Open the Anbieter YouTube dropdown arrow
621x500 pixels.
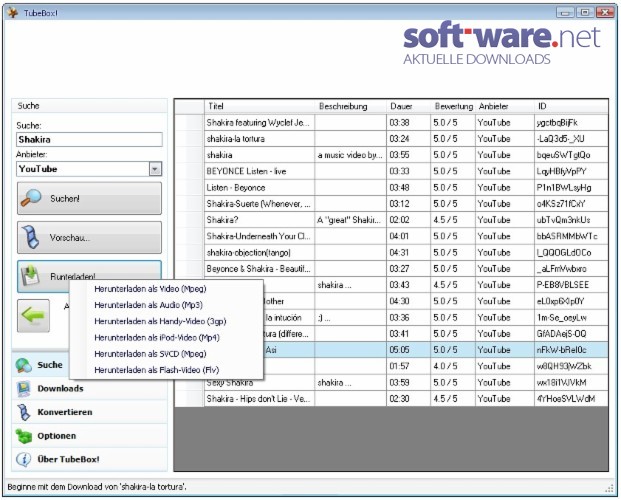coord(155,169)
